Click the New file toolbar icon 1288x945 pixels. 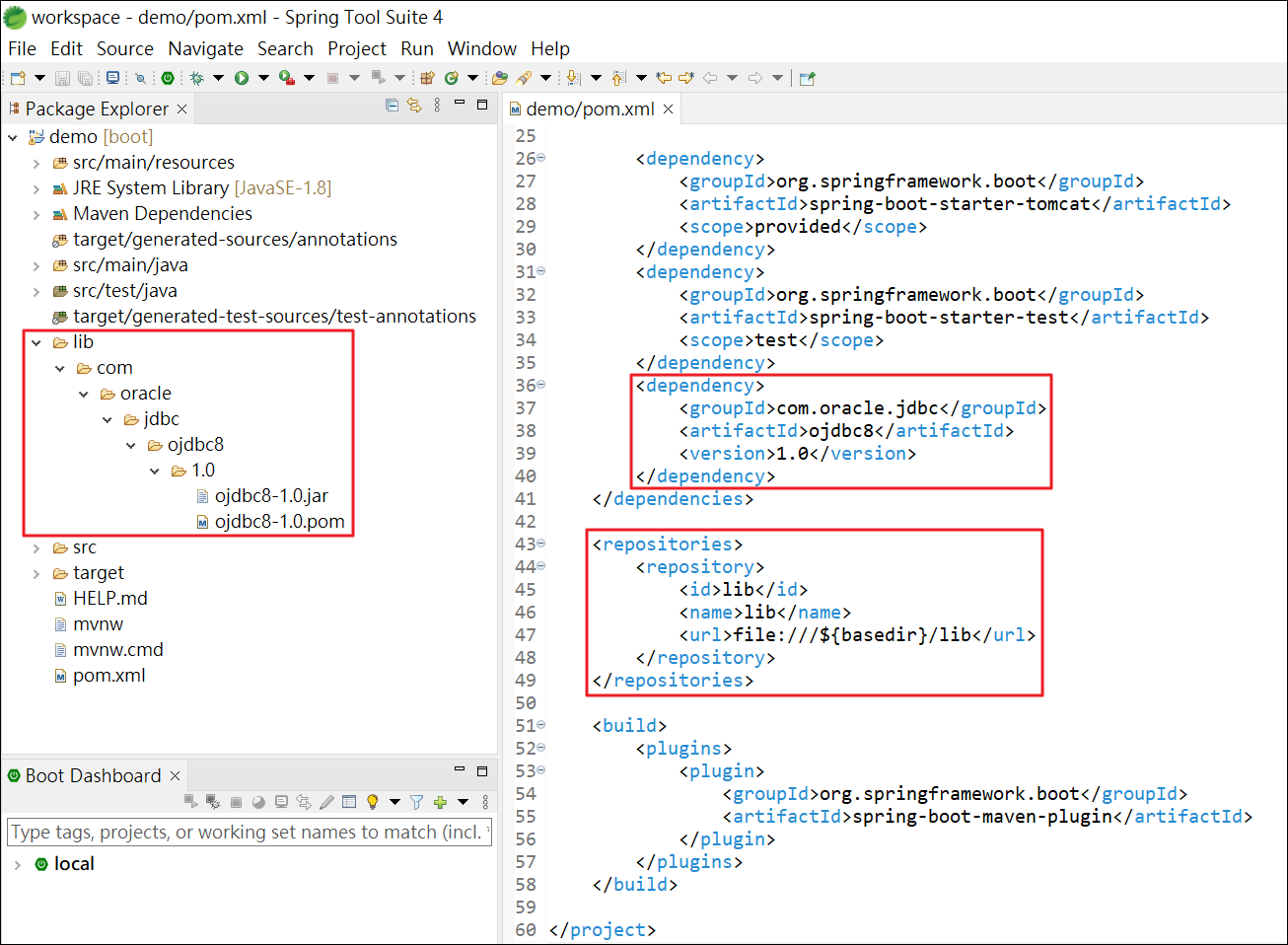pos(18,78)
